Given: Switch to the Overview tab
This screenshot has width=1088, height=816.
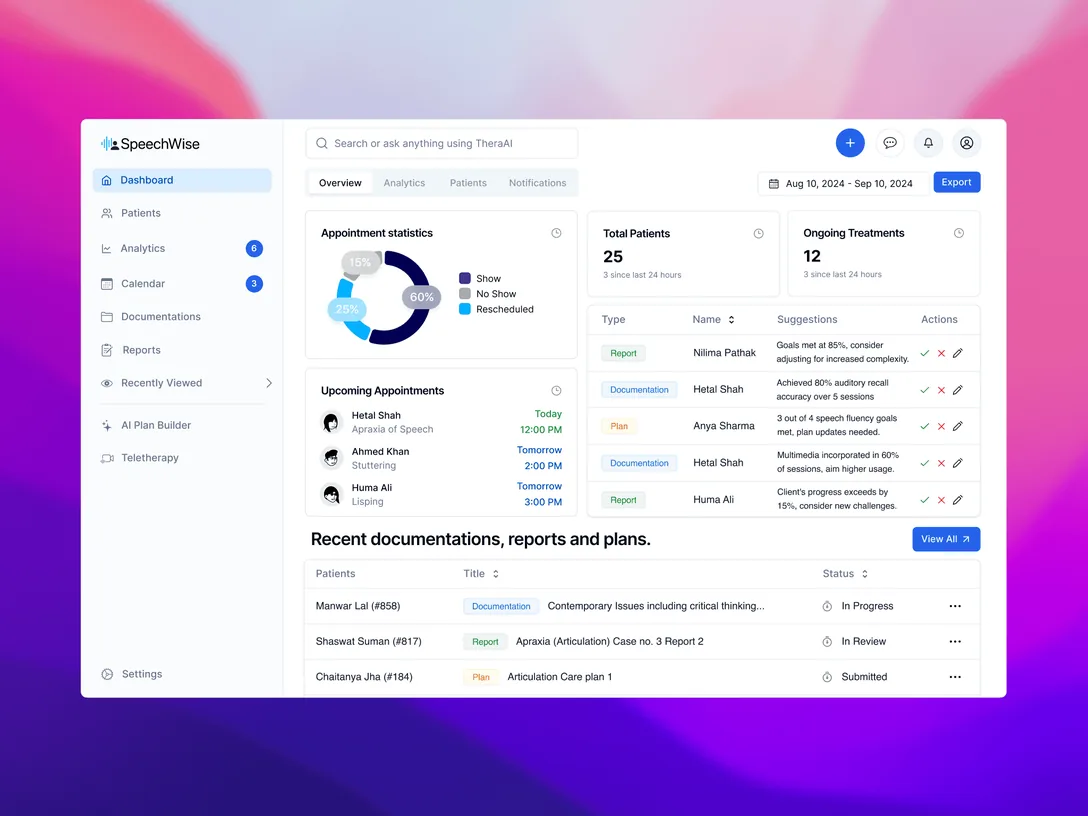Looking at the screenshot, I should [340, 182].
